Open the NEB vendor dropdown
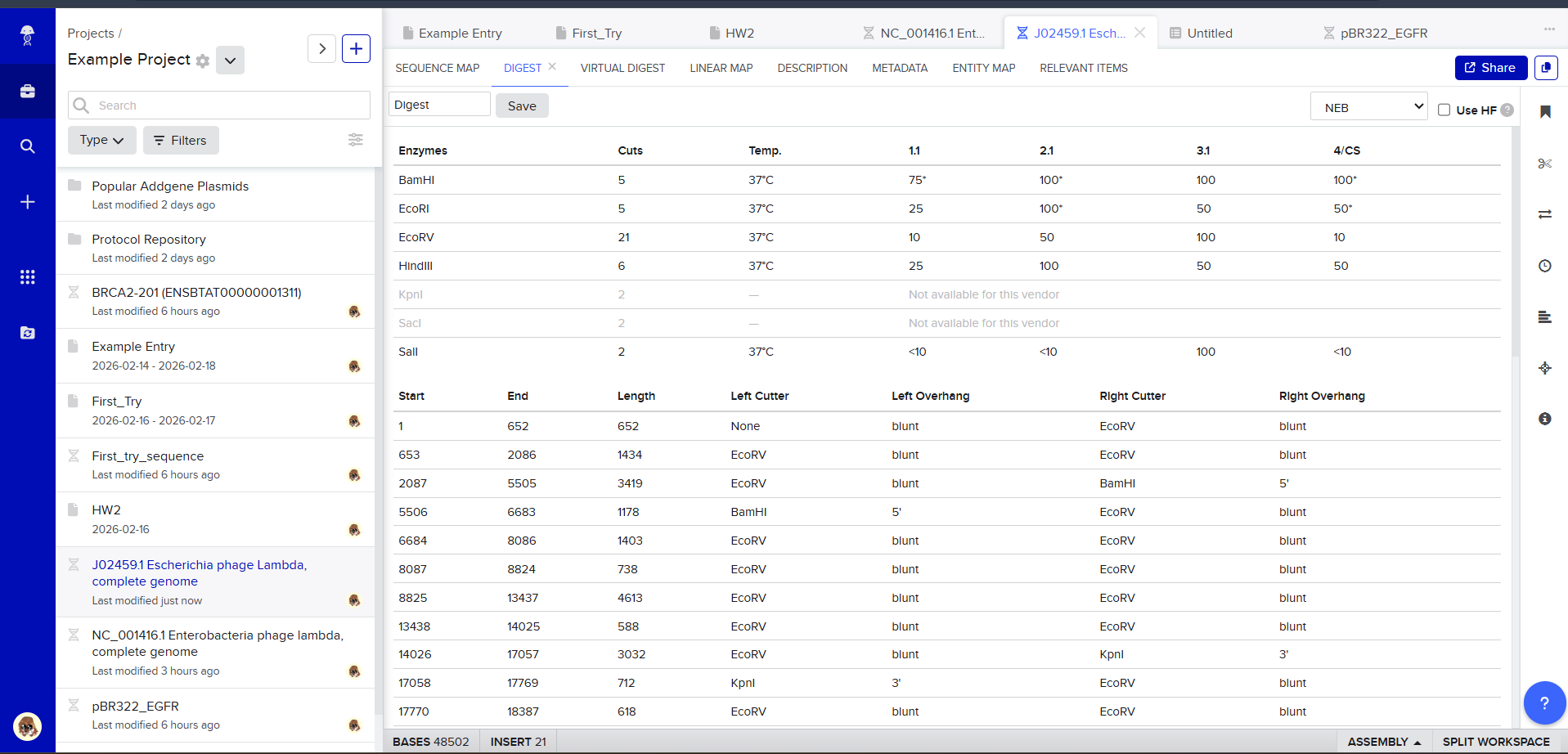The image size is (1568, 754). coord(1369,108)
